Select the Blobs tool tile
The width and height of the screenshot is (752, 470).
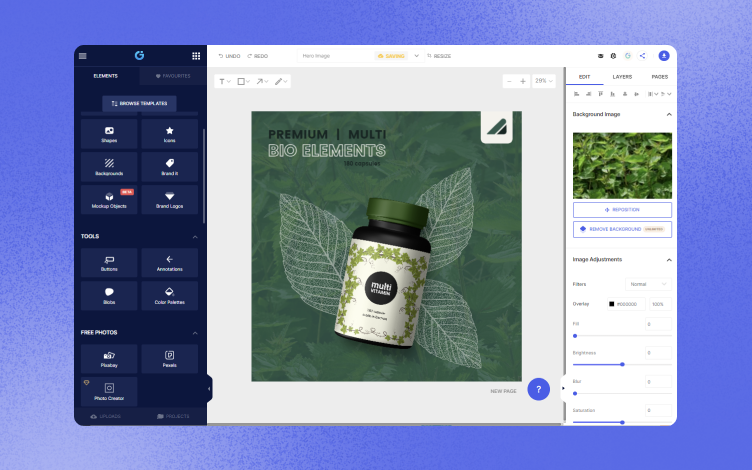[x=109, y=296]
